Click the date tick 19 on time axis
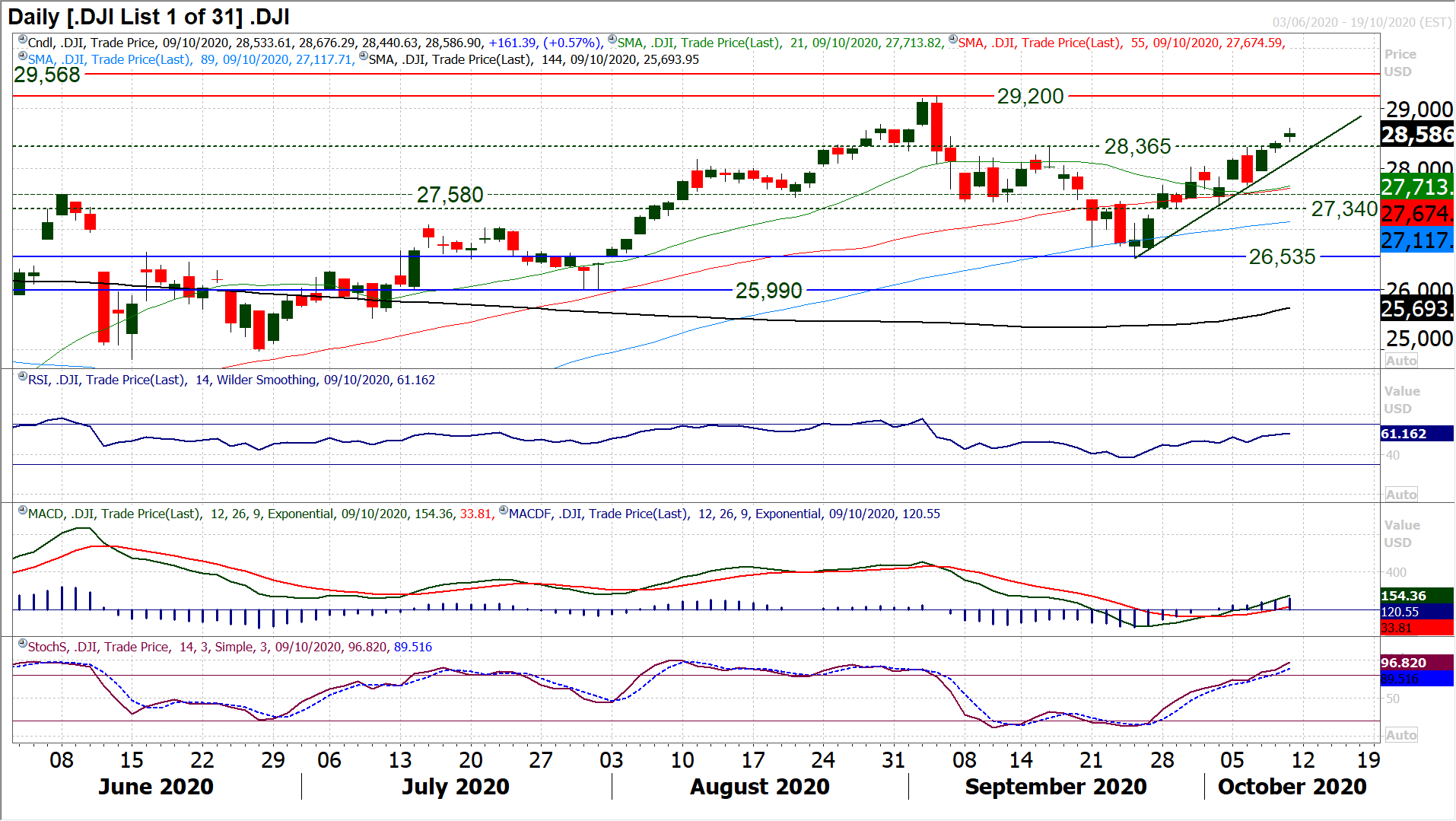1456x821 pixels. point(1369,760)
